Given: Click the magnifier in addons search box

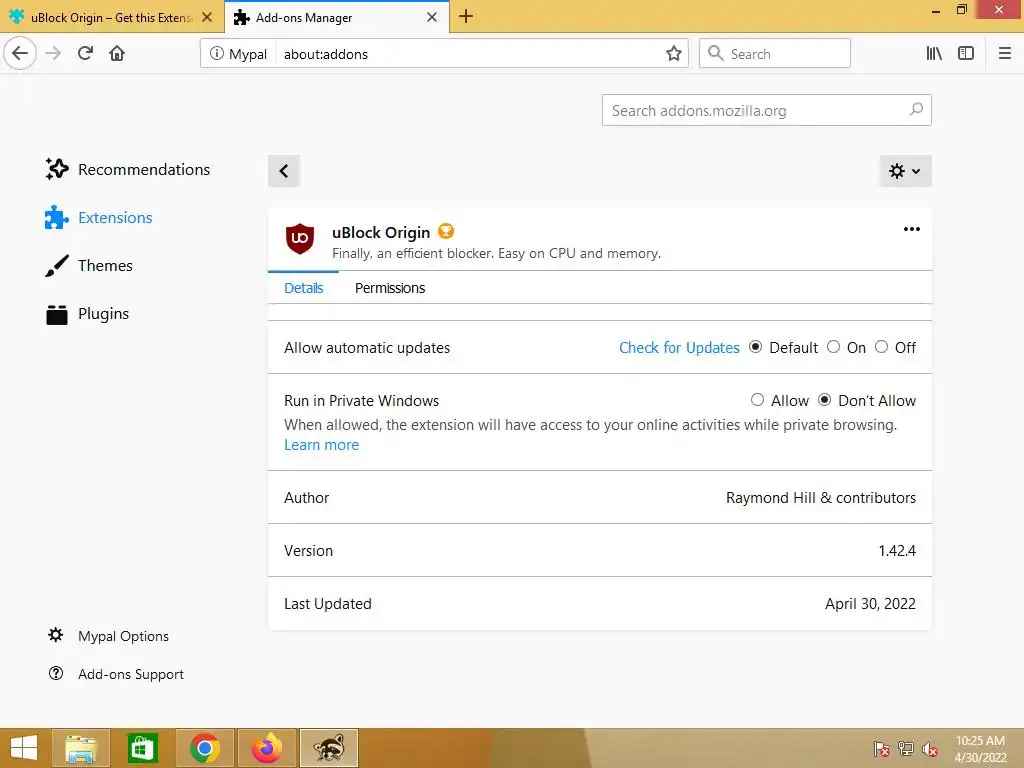Looking at the screenshot, I should click(916, 110).
